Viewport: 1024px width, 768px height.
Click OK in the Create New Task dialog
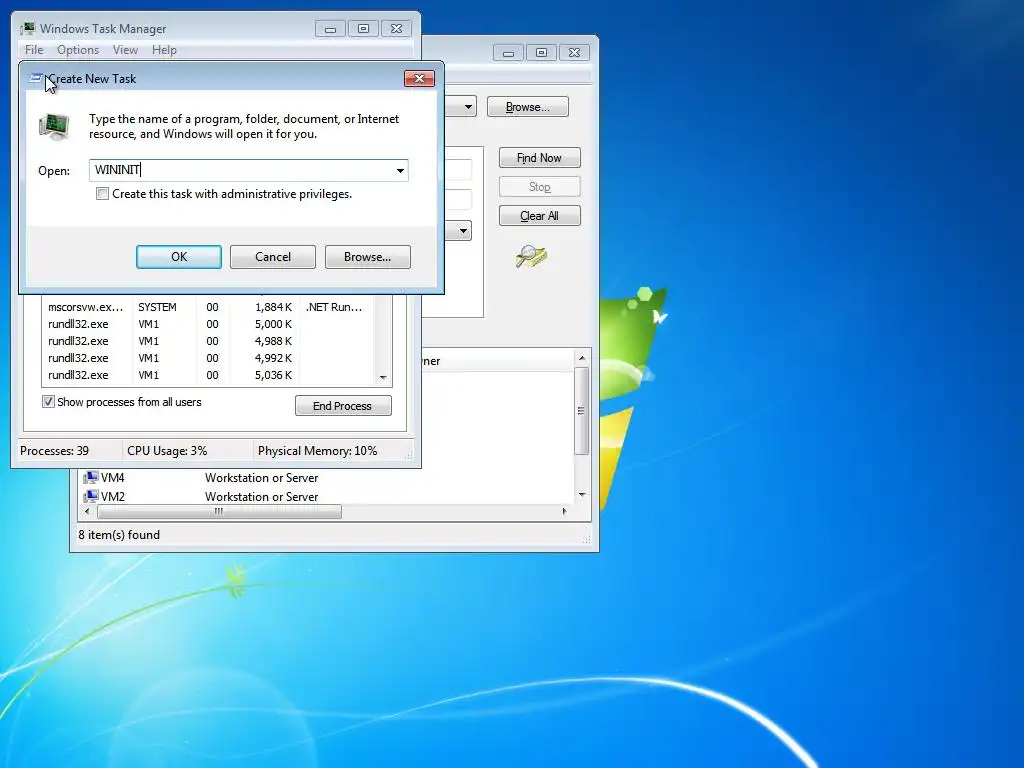(178, 257)
